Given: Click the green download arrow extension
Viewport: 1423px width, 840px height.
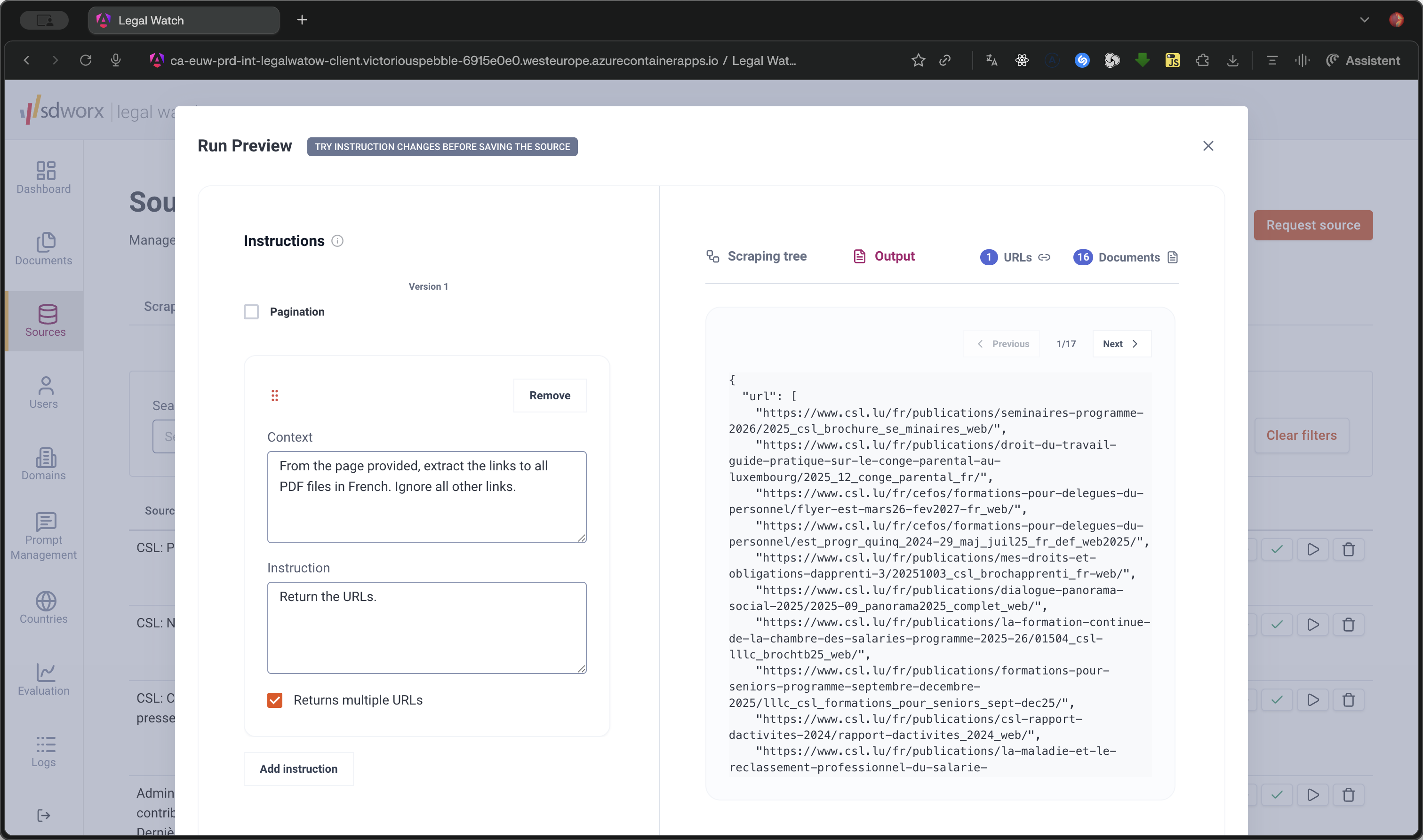Looking at the screenshot, I should 1143,60.
